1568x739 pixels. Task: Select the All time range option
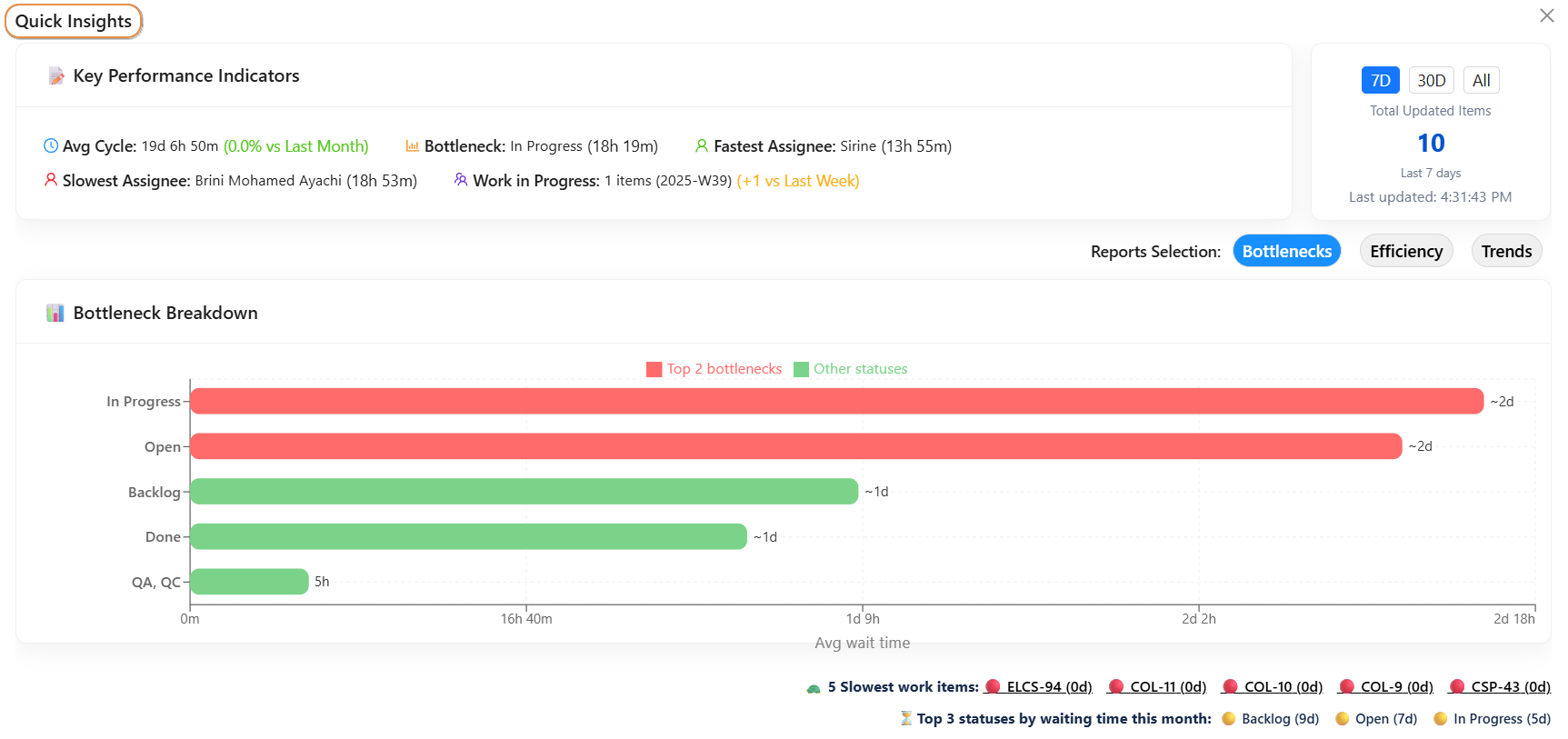coord(1481,81)
